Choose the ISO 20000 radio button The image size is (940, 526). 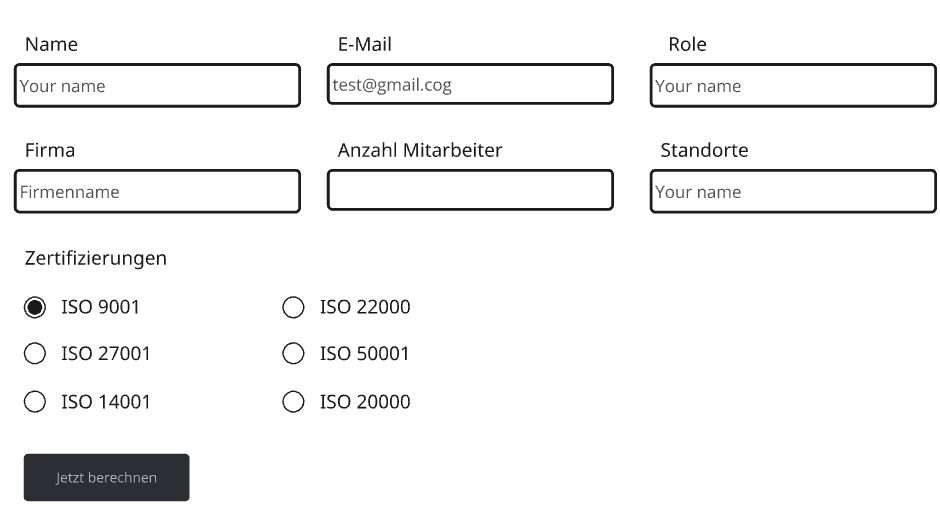point(293,402)
